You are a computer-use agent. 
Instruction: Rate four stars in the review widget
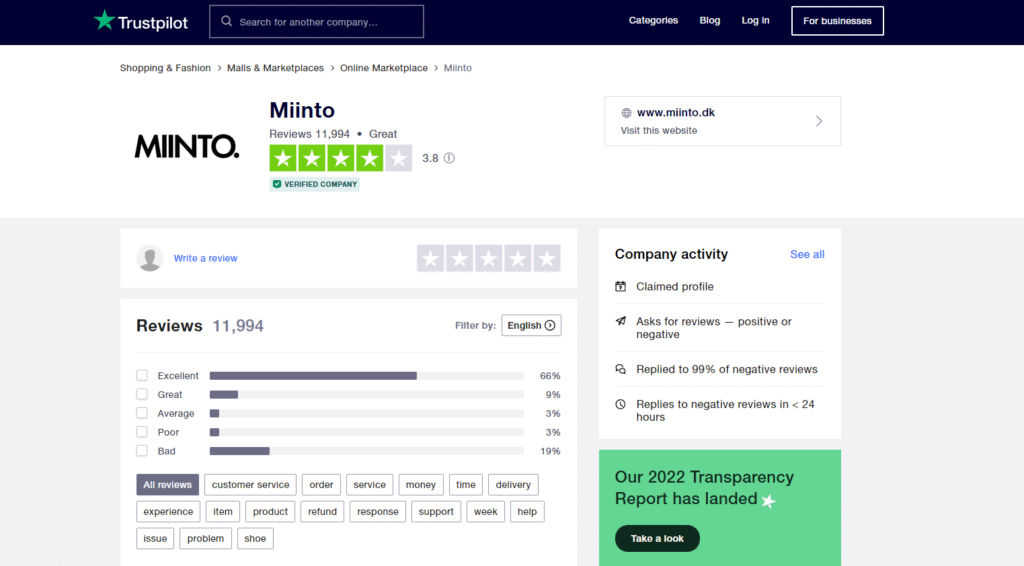[518, 259]
